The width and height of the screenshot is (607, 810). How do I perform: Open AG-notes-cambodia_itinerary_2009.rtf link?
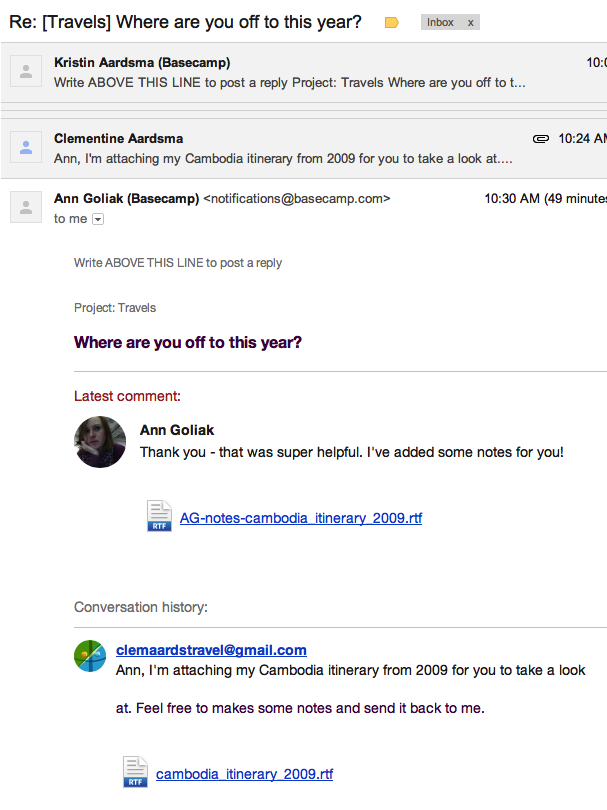click(301, 518)
